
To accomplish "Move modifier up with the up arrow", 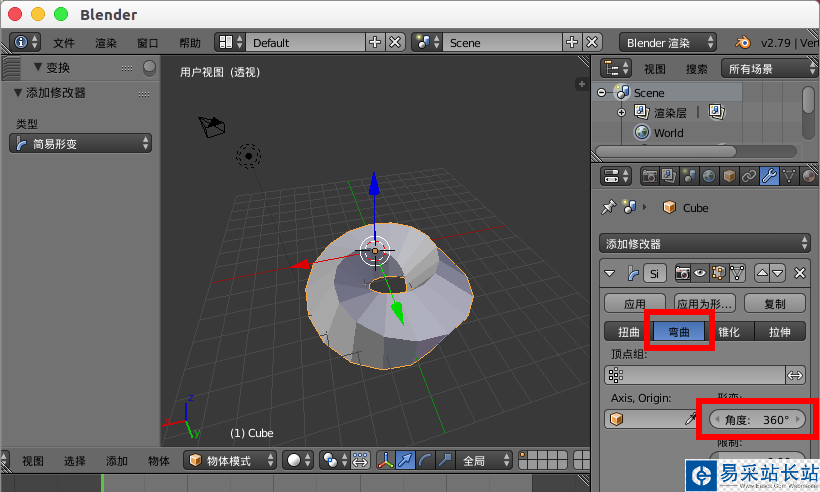I will coord(762,273).
